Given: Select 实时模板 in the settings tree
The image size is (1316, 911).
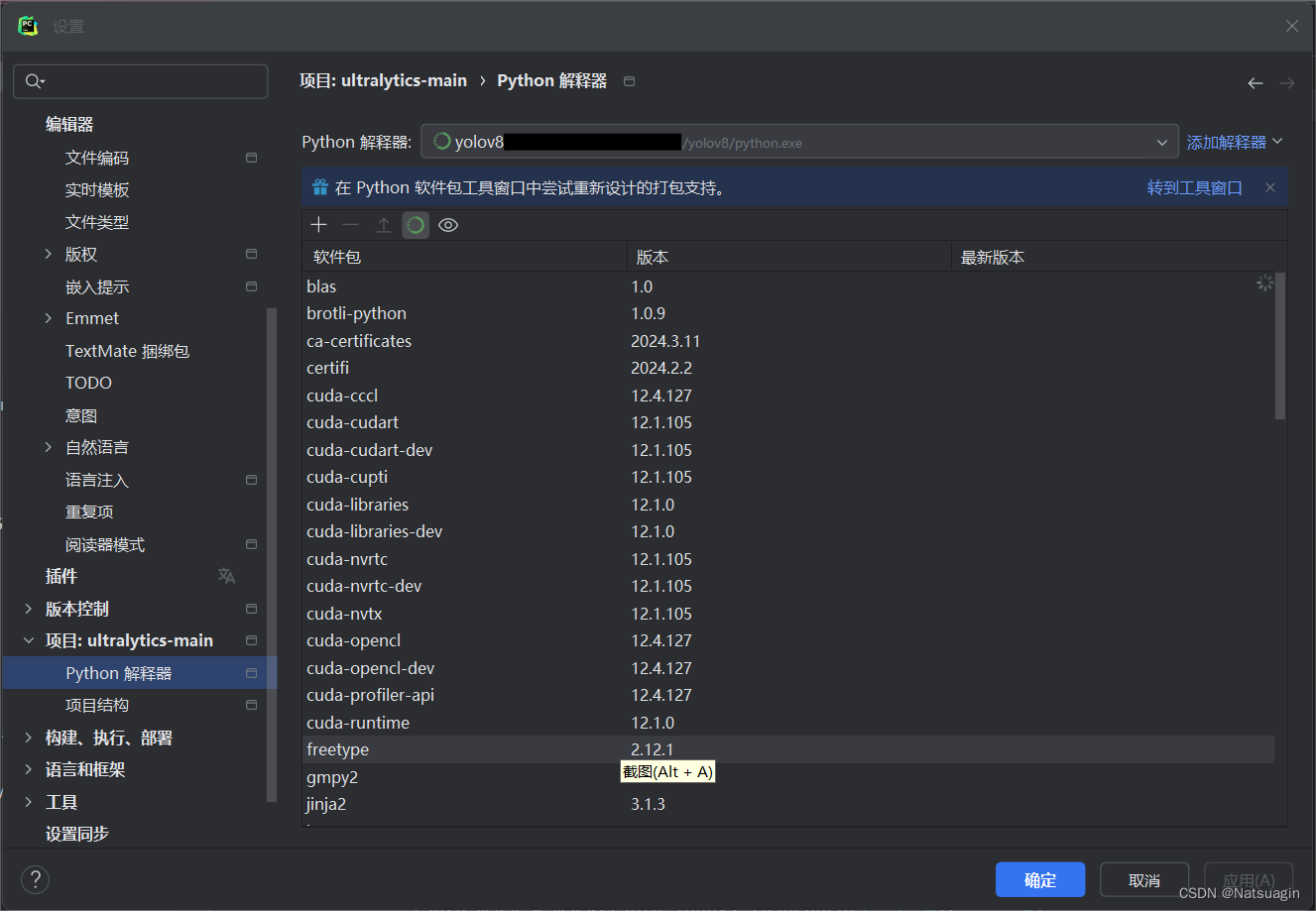Looking at the screenshot, I should click(97, 189).
